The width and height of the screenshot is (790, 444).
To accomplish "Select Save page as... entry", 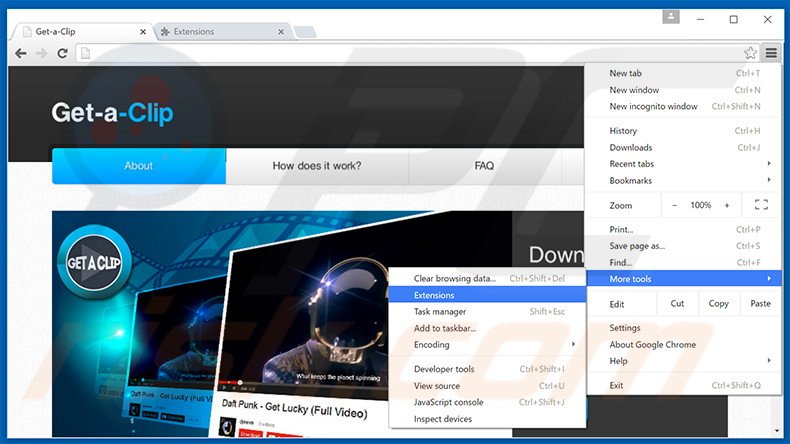I will 684,246.
